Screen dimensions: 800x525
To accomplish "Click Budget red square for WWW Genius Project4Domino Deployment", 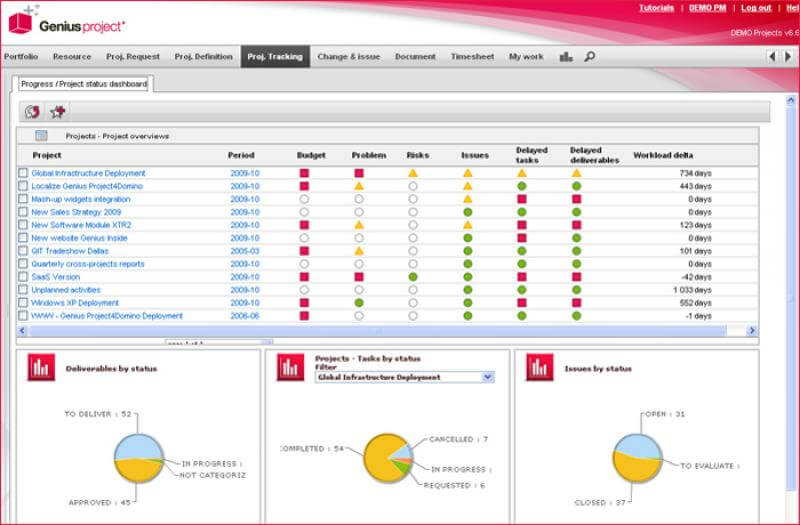I will coord(304,315).
